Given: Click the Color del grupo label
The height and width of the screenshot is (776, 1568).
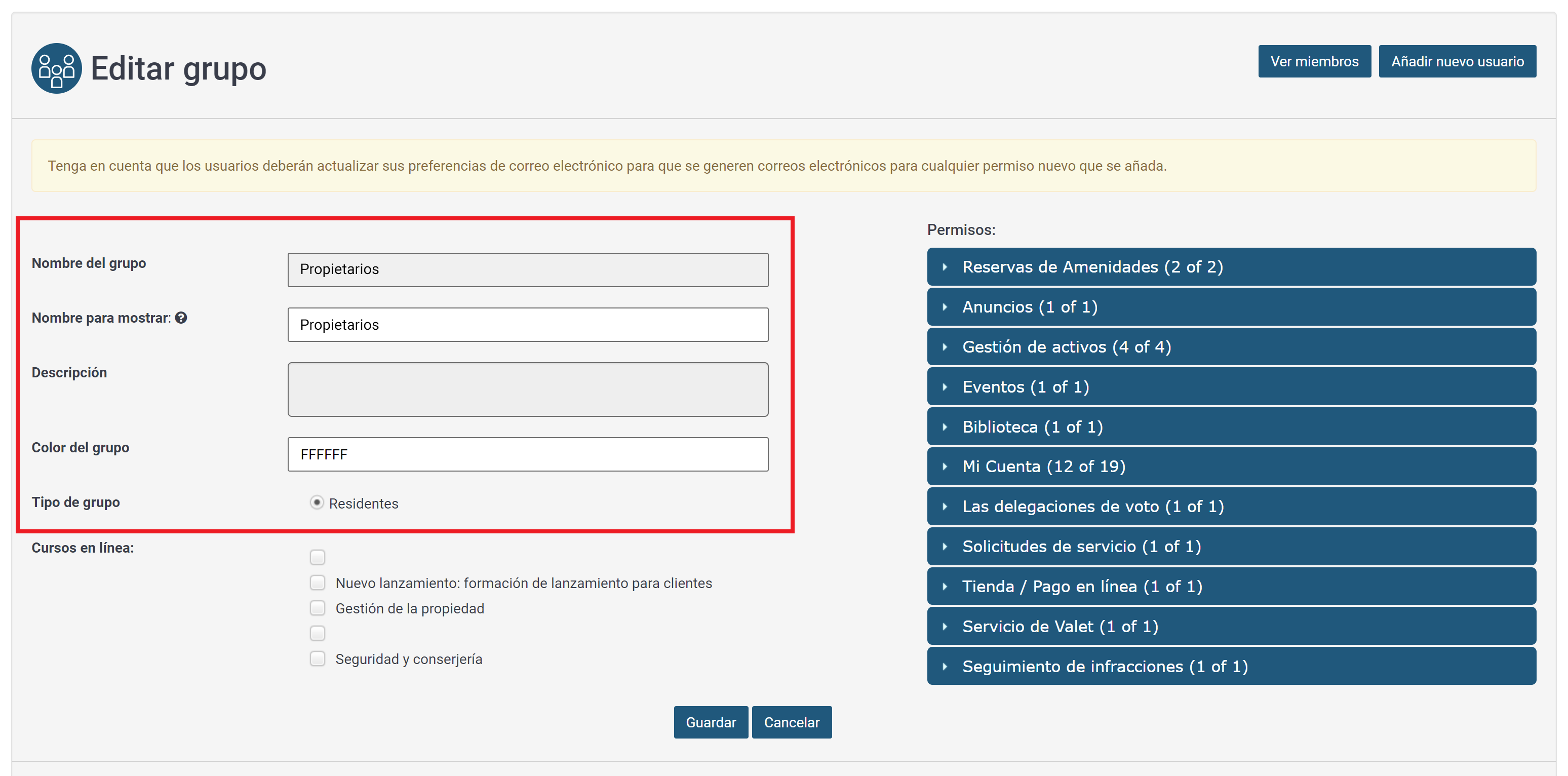Looking at the screenshot, I should click(81, 448).
